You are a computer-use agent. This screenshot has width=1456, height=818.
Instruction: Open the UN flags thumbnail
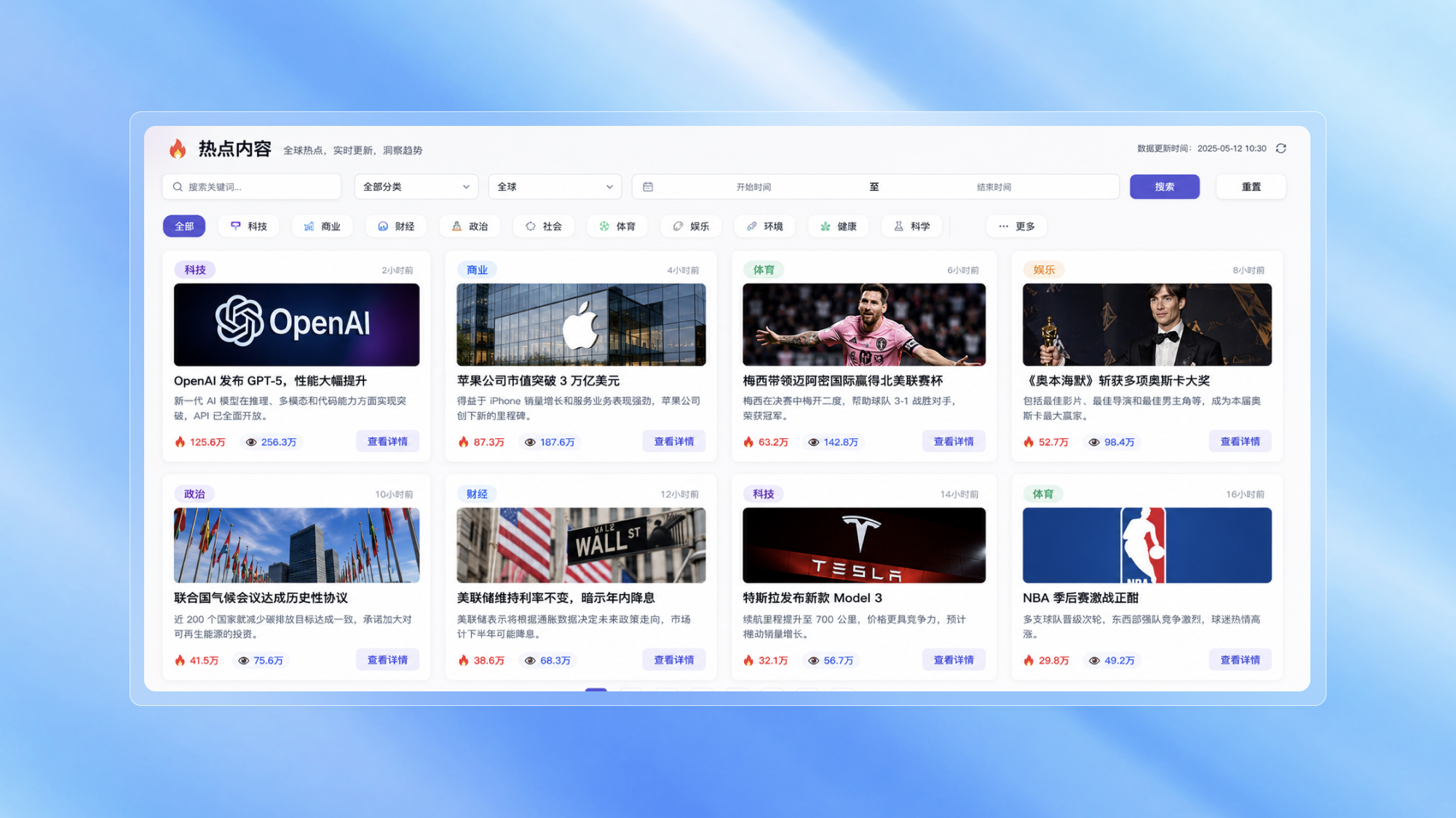[296, 545]
